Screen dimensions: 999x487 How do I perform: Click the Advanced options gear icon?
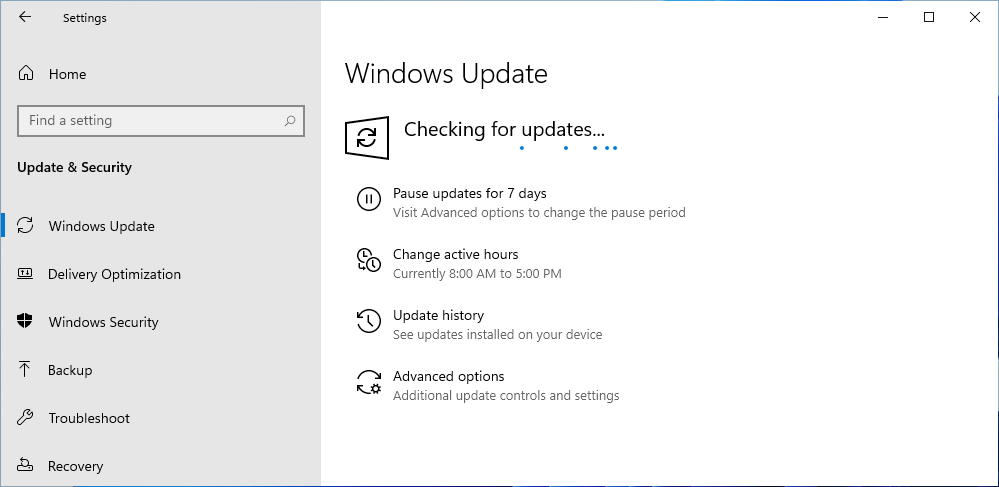click(x=368, y=382)
